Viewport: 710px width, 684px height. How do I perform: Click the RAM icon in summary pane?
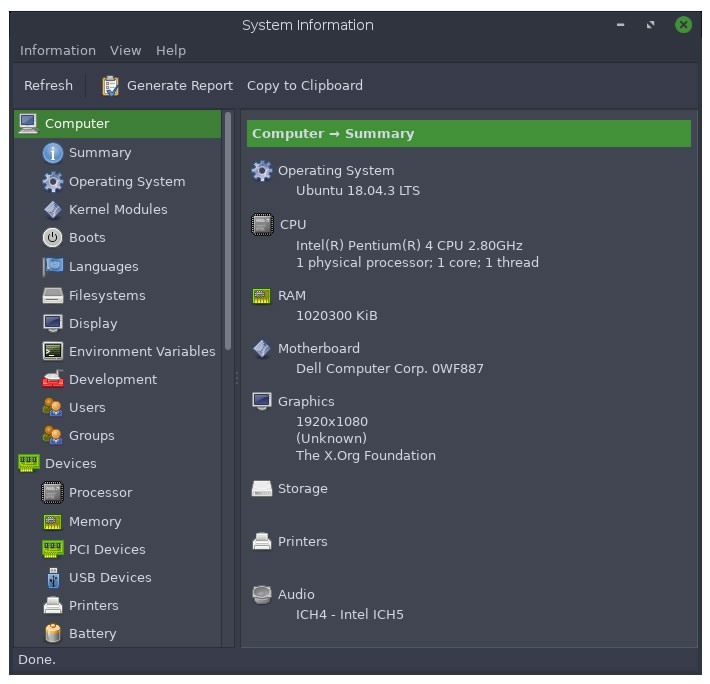pos(261,296)
